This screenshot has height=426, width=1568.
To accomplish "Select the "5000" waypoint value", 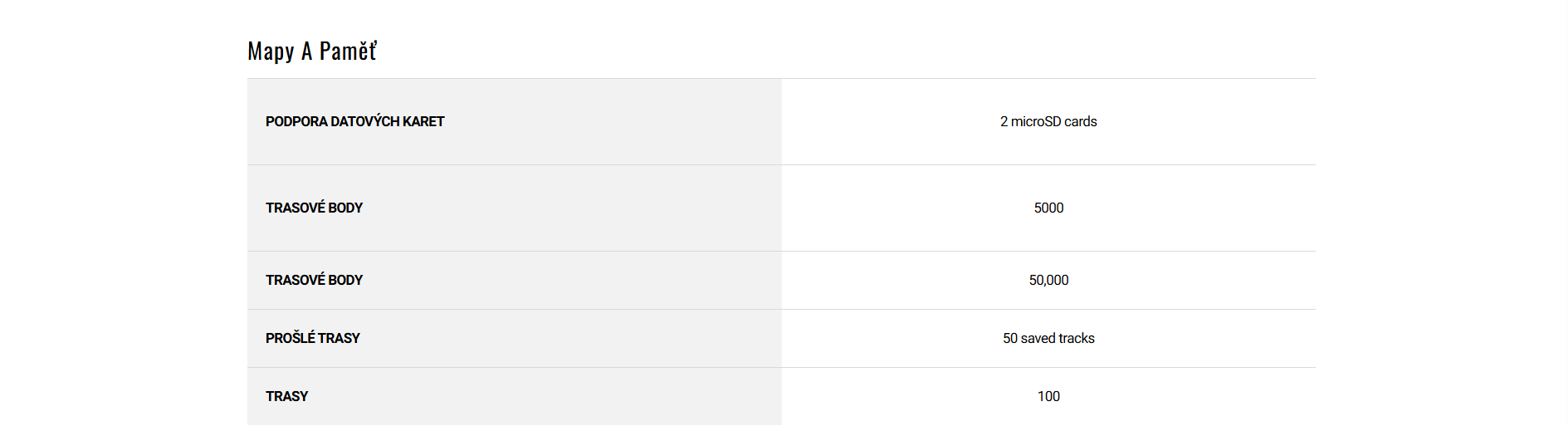I will coord(1048,208).
